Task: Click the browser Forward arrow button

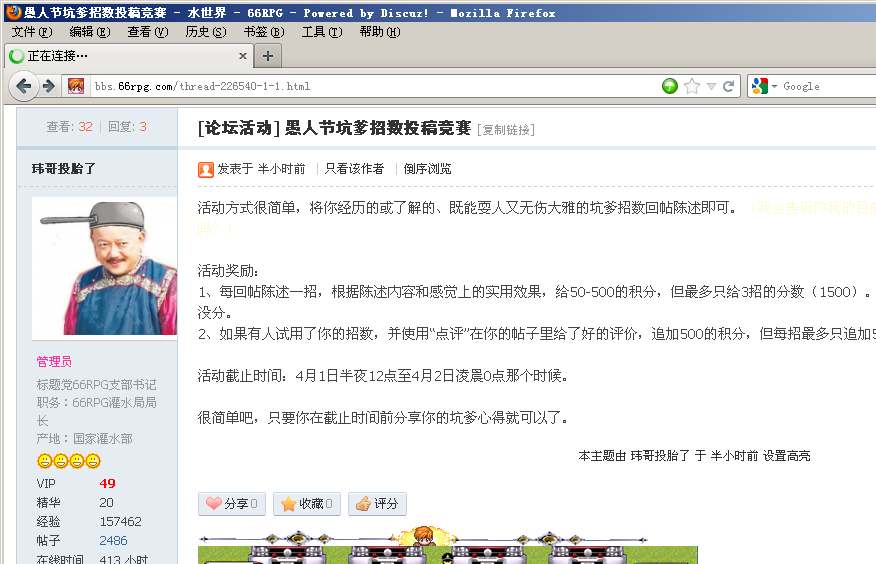Action: click(49, 86)
